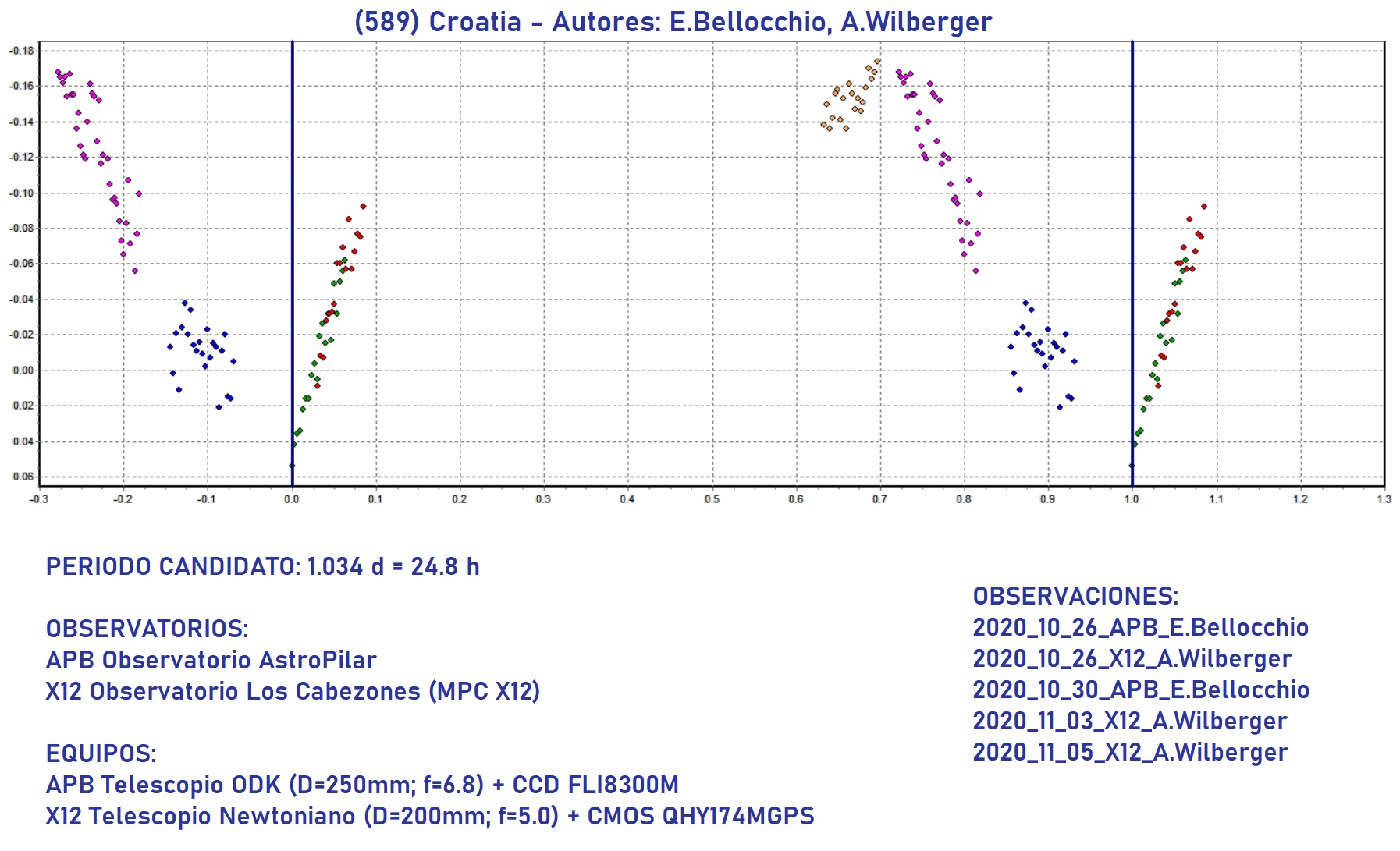This screenshot has width=1400, height=851.
Task: Click the APB Telescopio ODK equipment line
Action: tap(362, 785)
